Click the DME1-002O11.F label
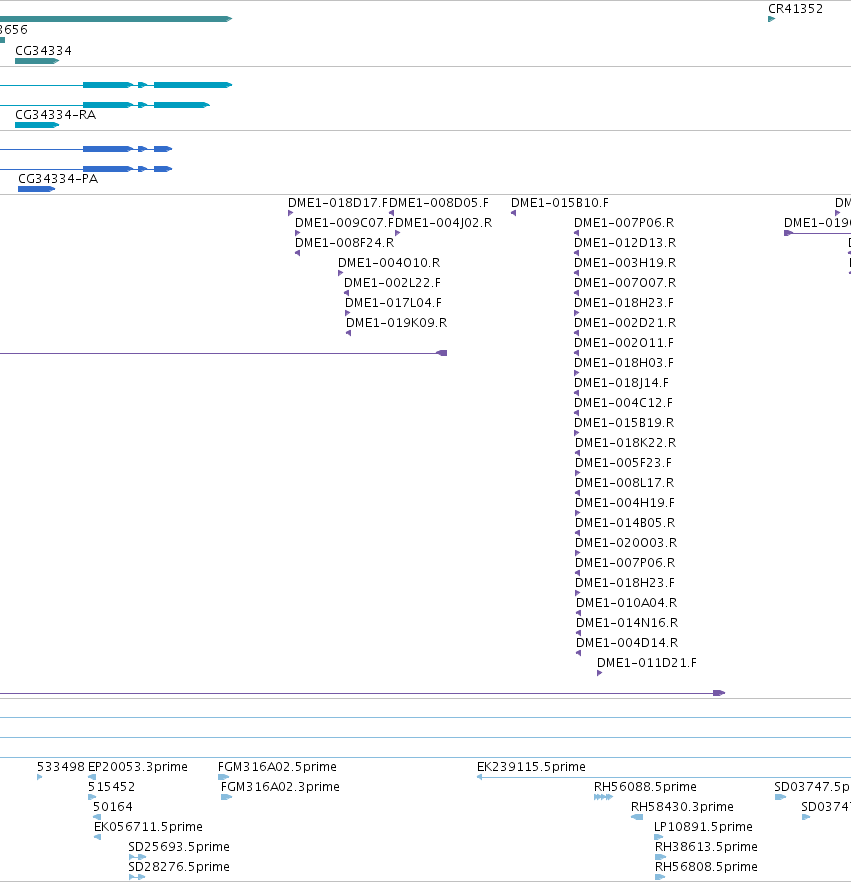Screen dimensions: 851x882 (x=624, y=343)
